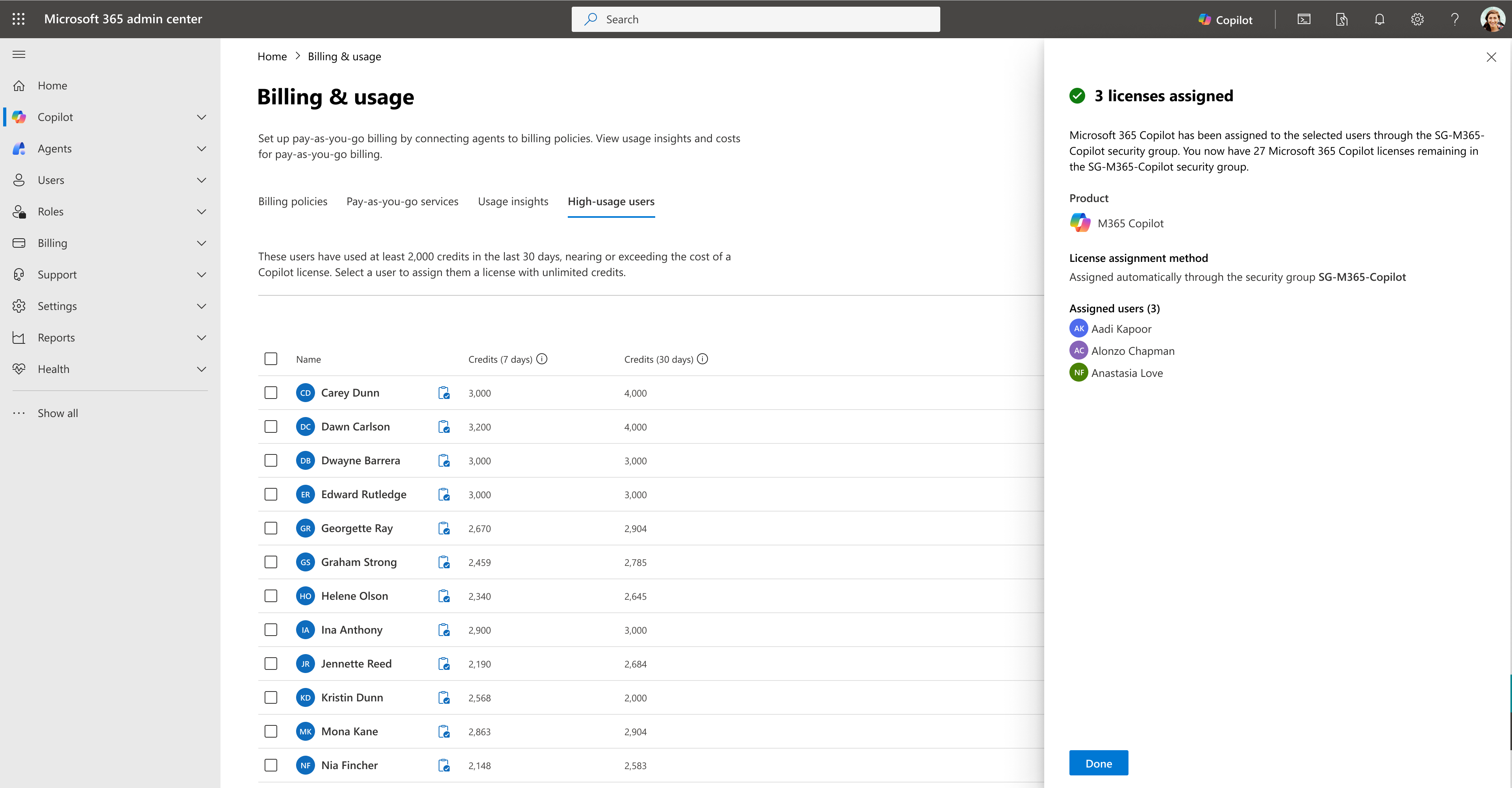Image resolution: width=1512 pixels, height=788 pixels.
Task: Select all users via the header checkbox
Action: [271, 359]
